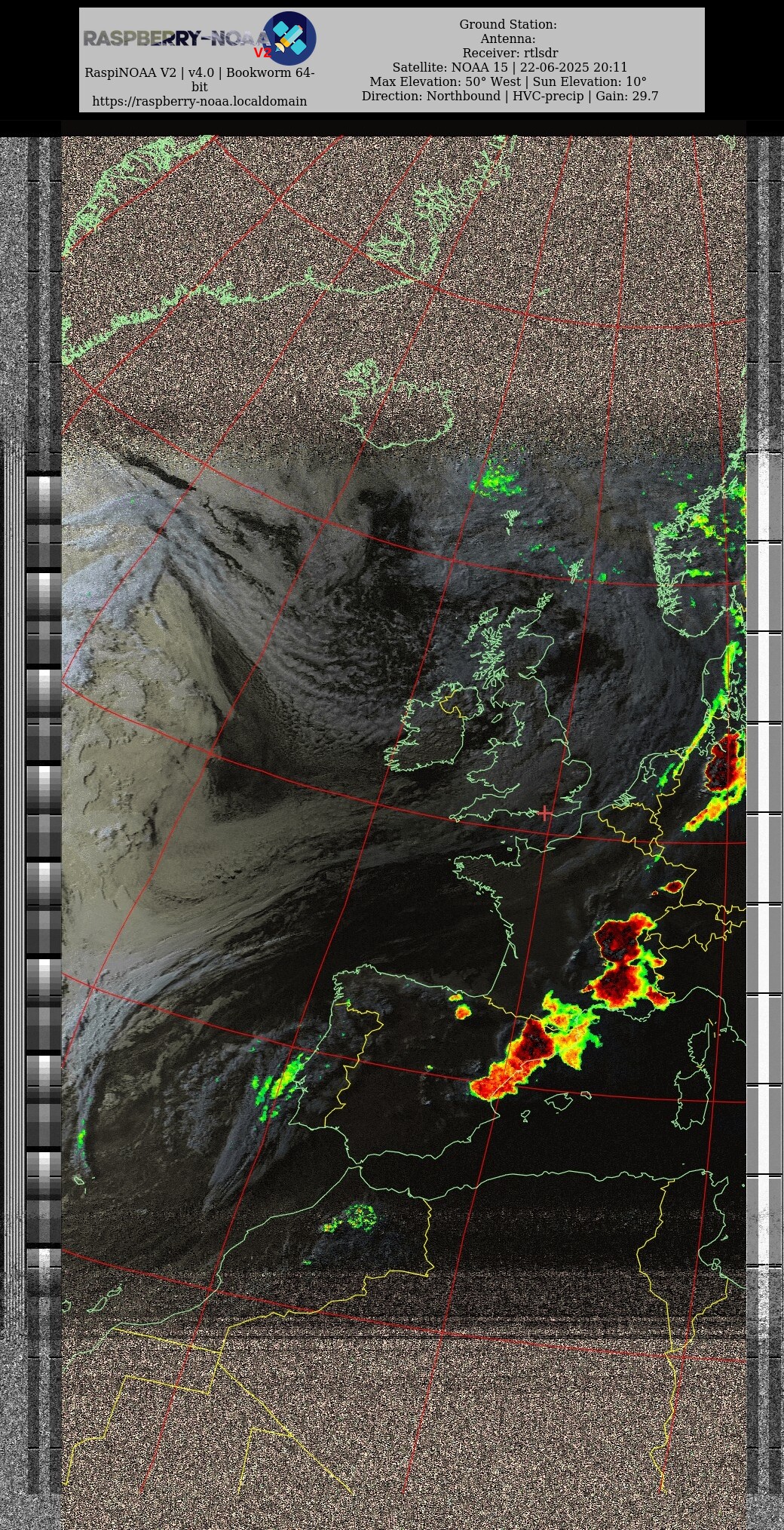784x1530 pixels.
Task: Click the red cross ground station marker
Action: [544, 813]
